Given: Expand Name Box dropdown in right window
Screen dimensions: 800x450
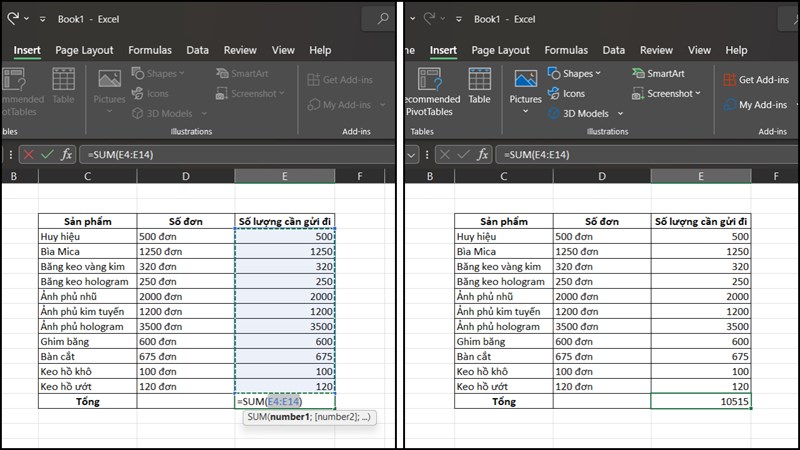Looking at the screenshot, I should tap(411, 155).
